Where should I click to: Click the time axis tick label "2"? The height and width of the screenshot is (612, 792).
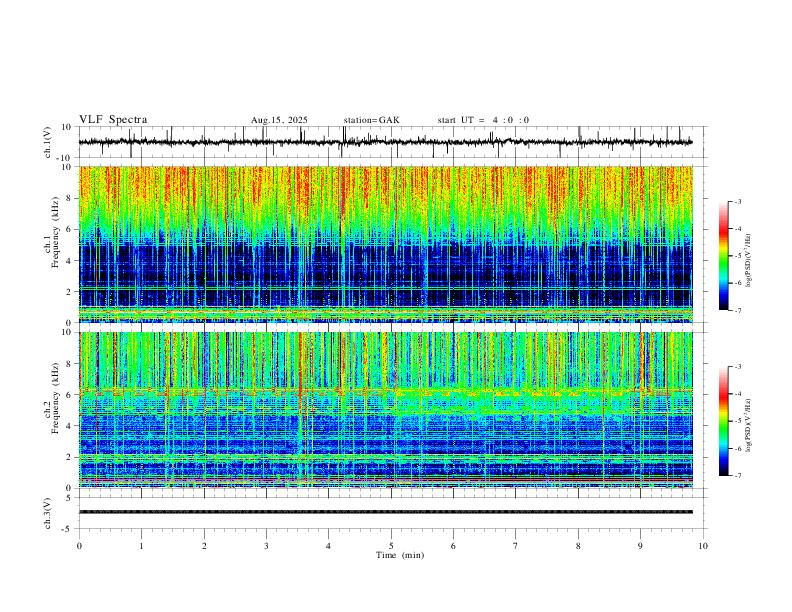pyautogui.click(x=204, y=546)
